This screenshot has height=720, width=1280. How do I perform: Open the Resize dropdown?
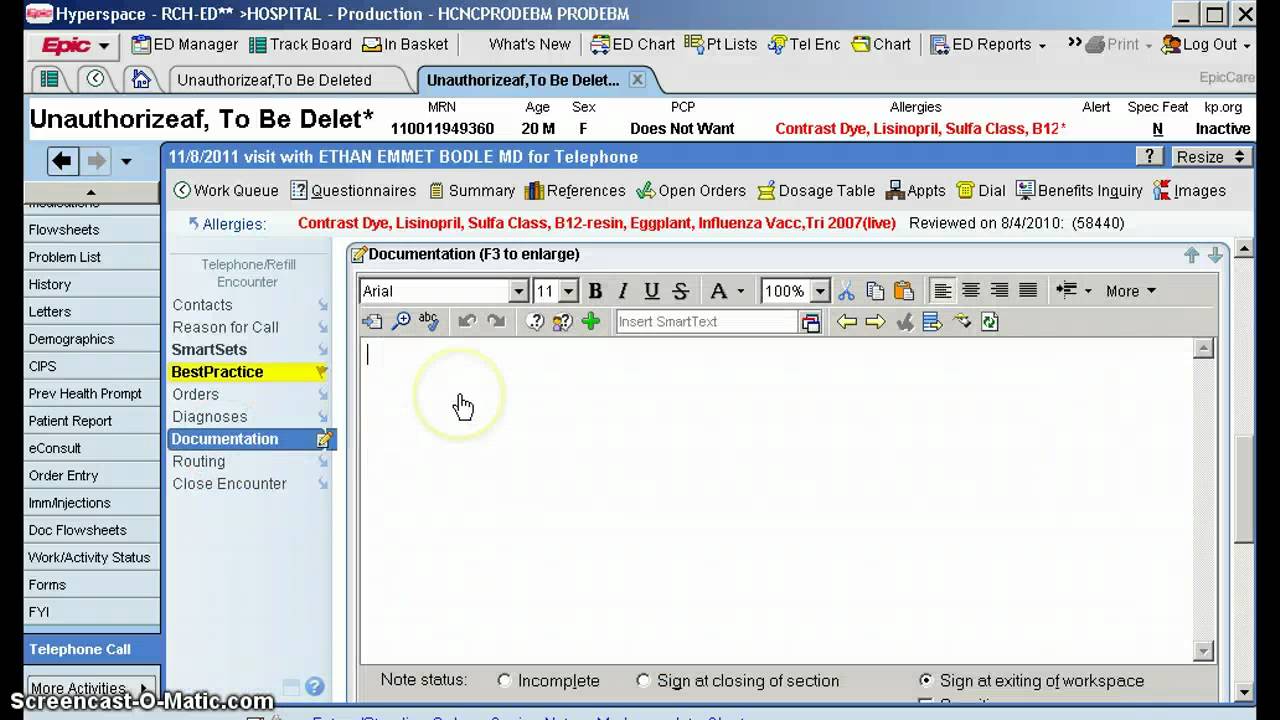[1209, 157]
